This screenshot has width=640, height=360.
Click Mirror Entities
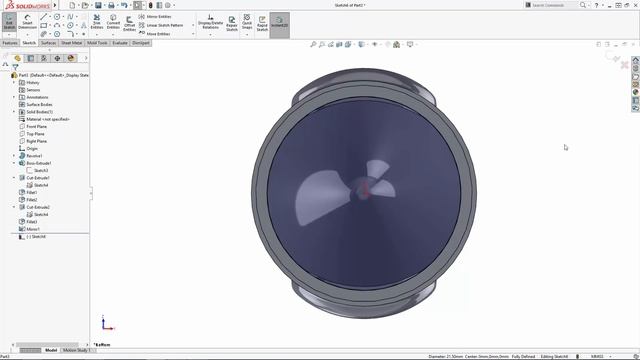pos(155,17)
